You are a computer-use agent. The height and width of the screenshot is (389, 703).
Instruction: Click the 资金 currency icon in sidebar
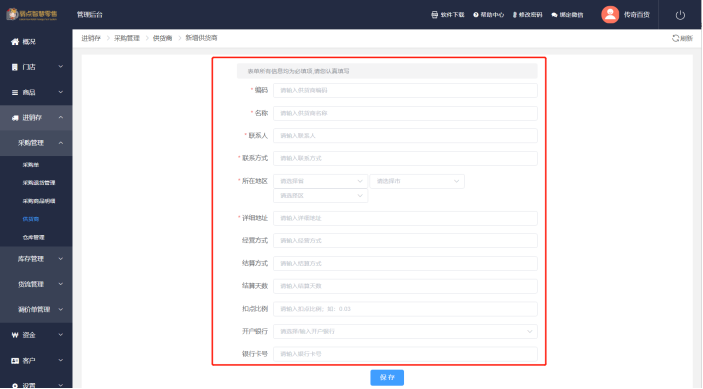coord(15,335)
